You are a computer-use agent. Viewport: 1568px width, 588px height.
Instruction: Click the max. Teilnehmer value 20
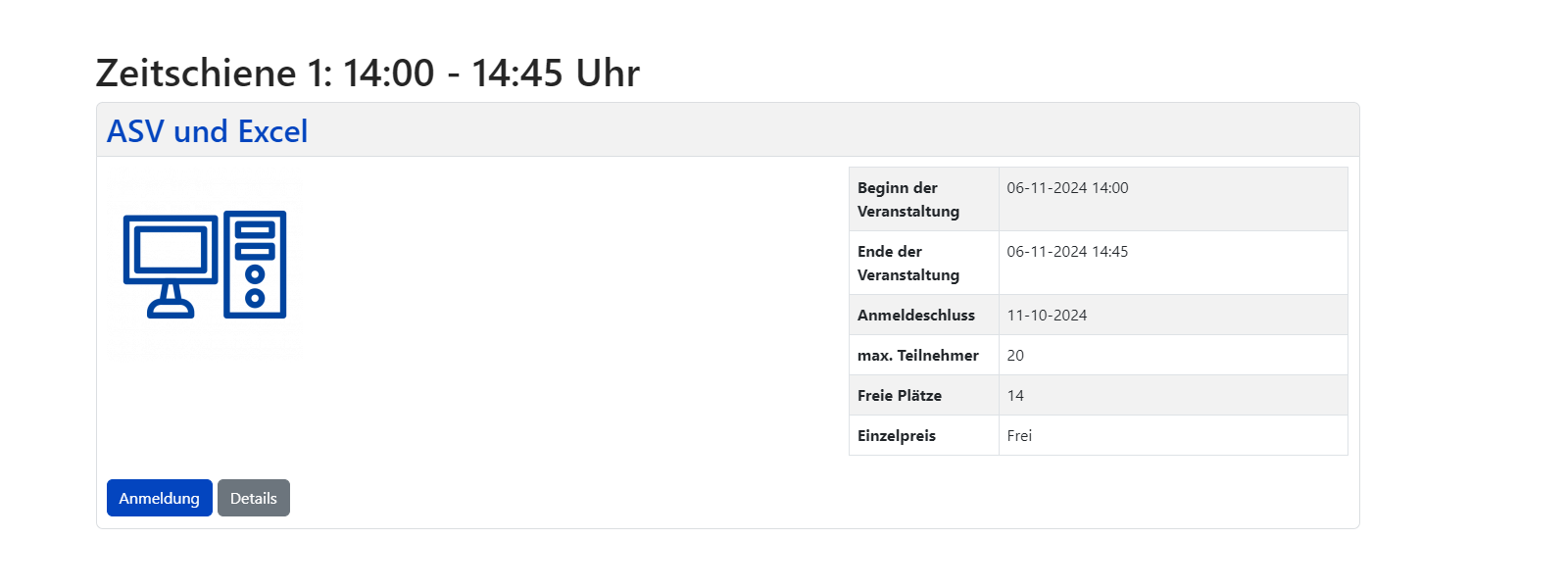pos(1015,355)
